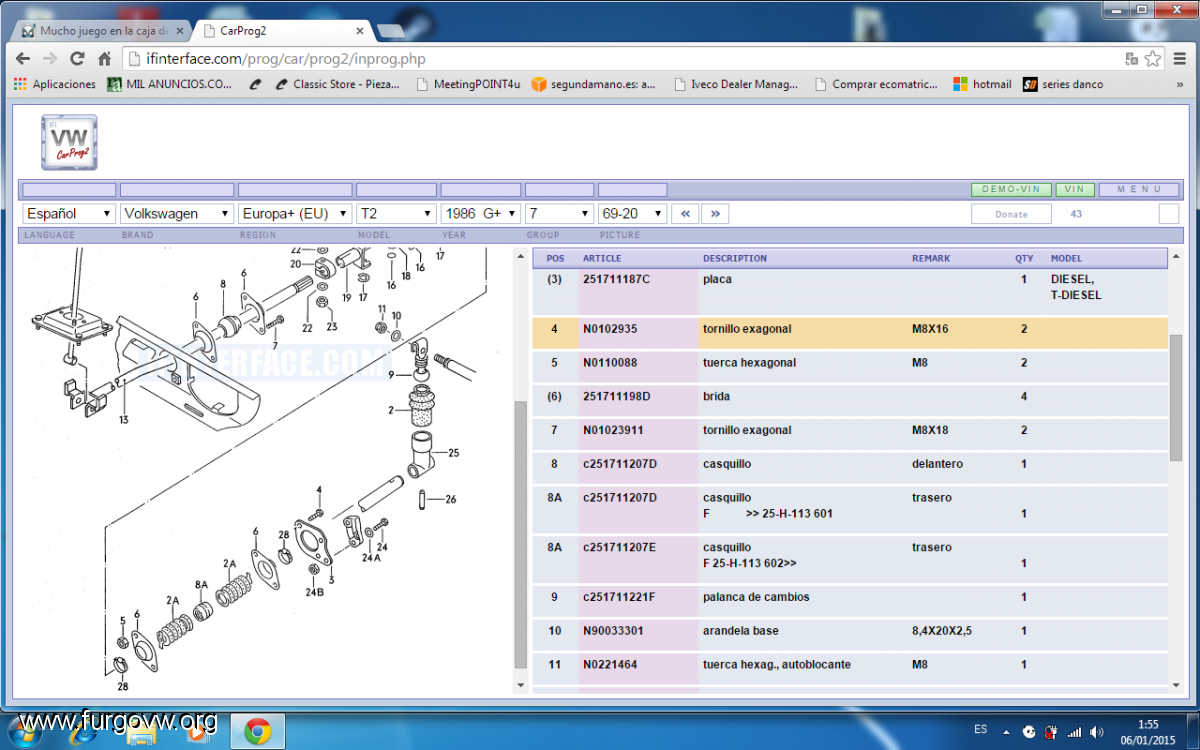Click the parts diagram image
1200x750 pixels.
(267, 469)
